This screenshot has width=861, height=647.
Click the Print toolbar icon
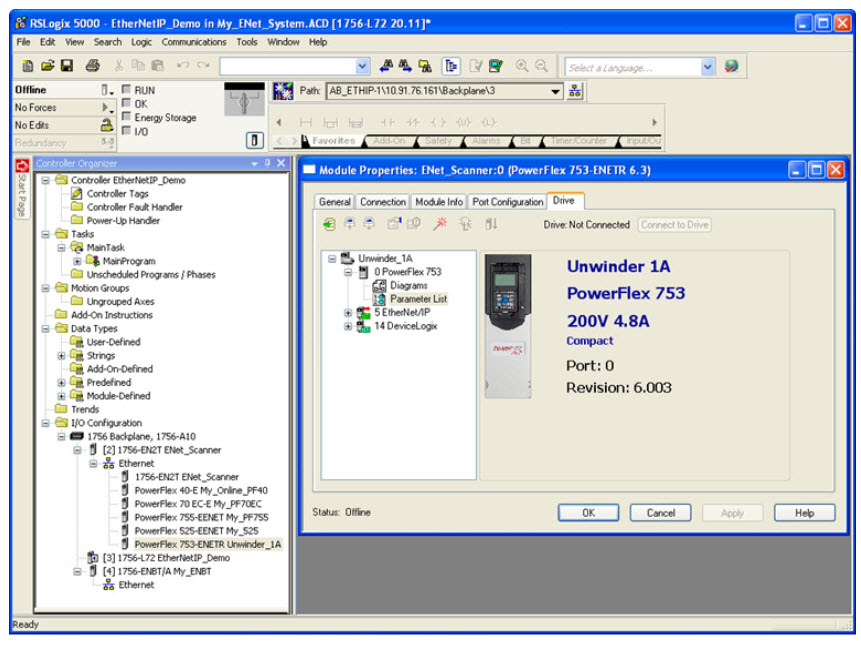click(93, 66)
